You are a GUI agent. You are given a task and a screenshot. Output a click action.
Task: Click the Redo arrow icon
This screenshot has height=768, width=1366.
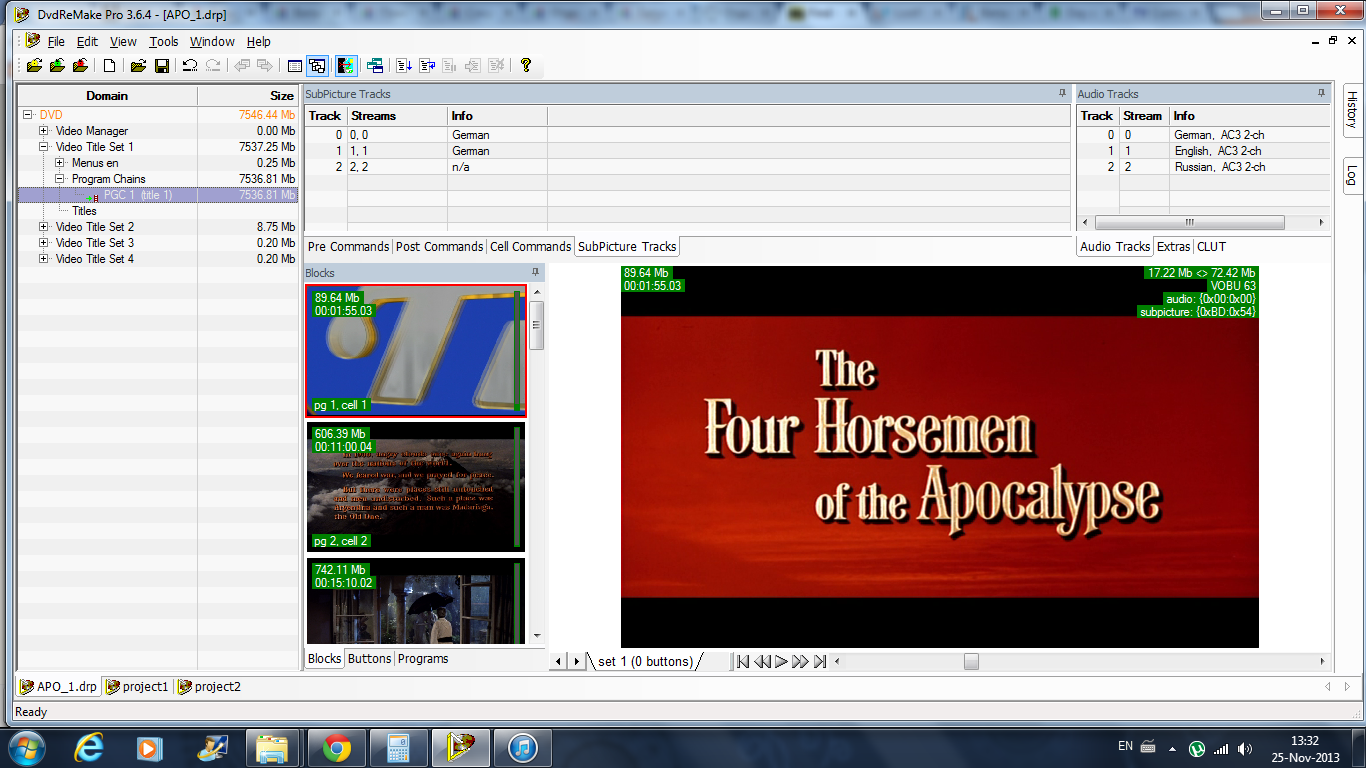click(x=213, y=66)
